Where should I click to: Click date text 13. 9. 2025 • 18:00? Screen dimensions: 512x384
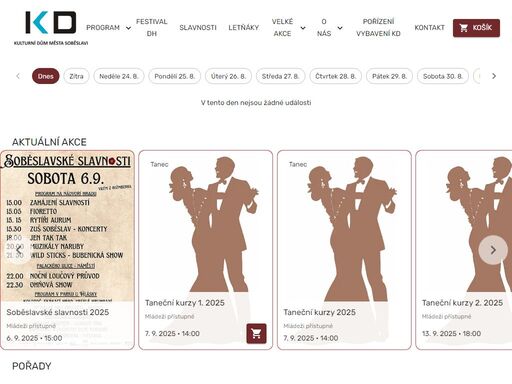point(451,334)
